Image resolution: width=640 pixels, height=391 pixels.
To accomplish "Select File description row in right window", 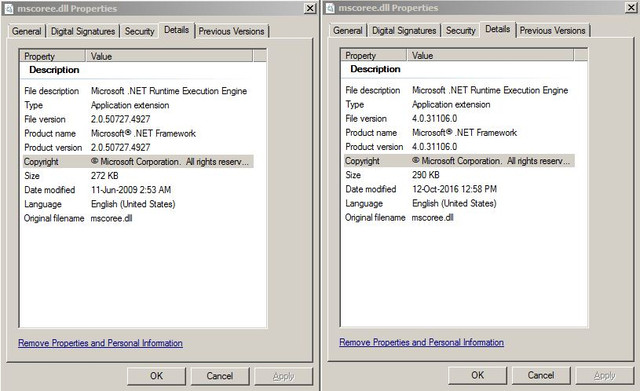I will point(459,90).
